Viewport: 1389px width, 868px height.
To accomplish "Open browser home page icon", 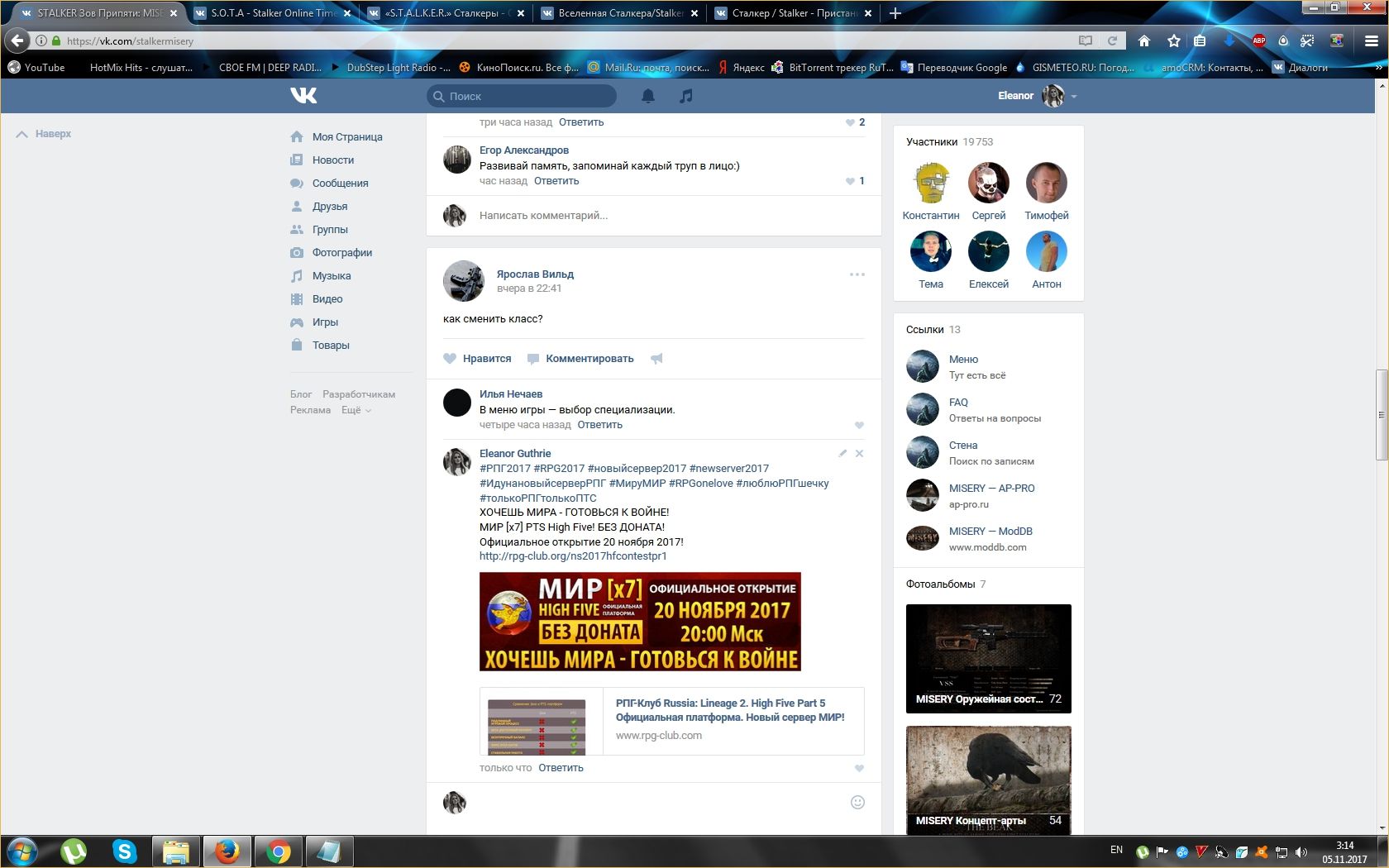I will [x=1144, y=41].
